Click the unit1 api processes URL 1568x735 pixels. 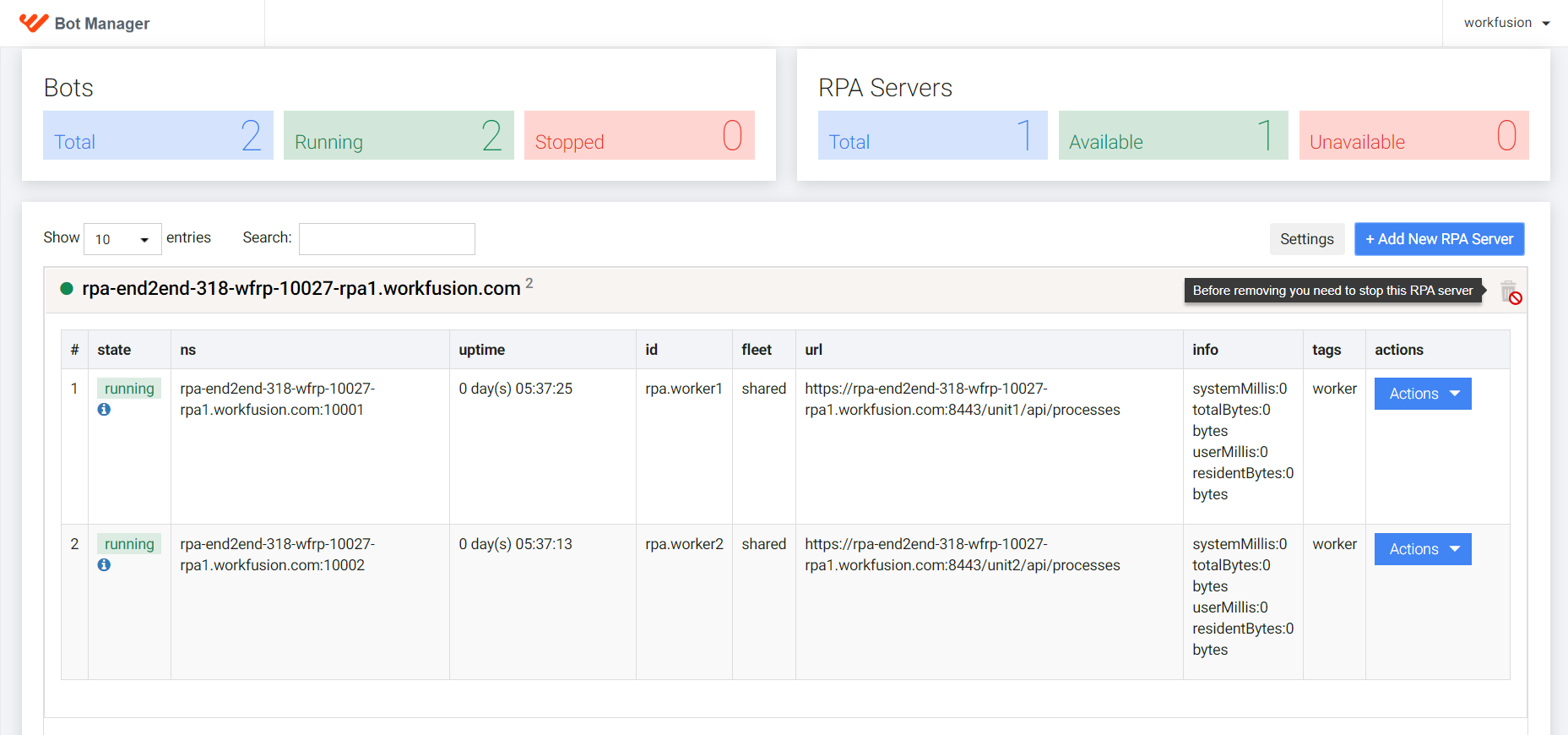coord(963,399)
